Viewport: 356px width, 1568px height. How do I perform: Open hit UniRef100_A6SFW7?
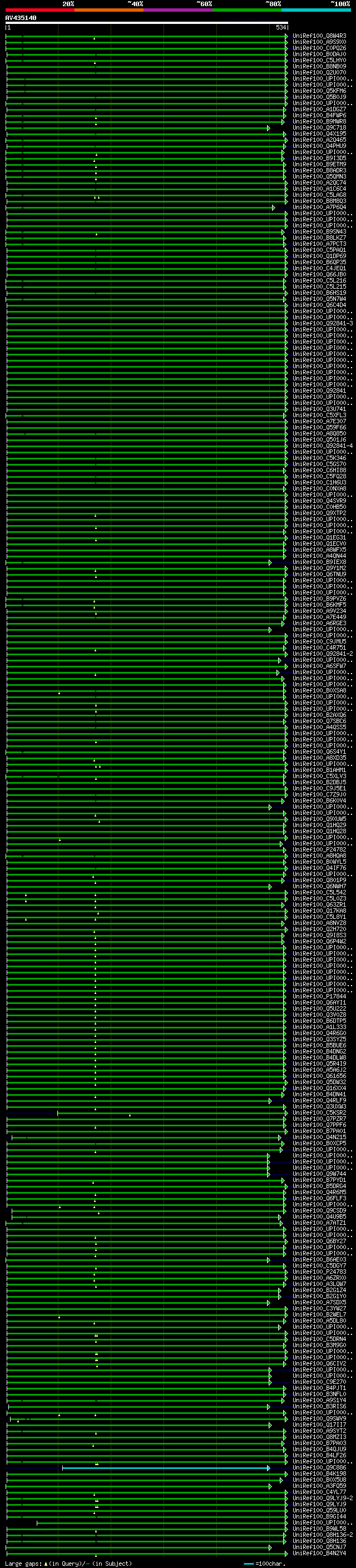319,666
